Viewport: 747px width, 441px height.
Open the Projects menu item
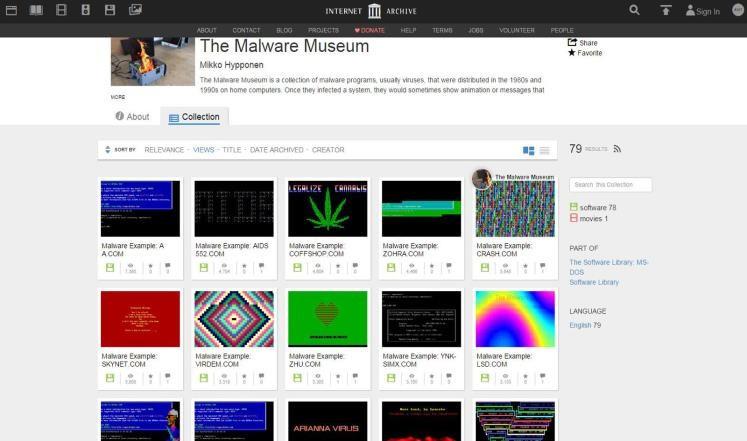click(323, 30)
